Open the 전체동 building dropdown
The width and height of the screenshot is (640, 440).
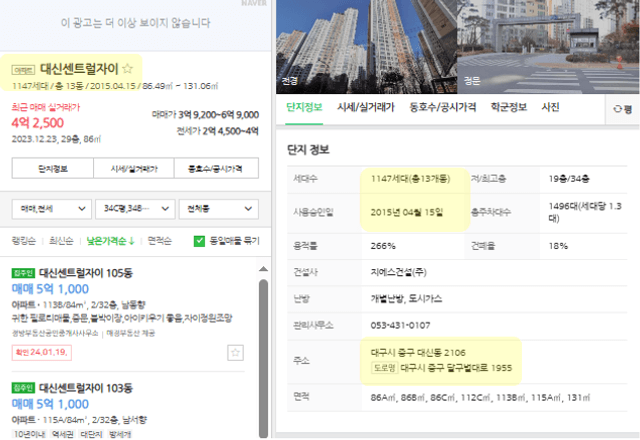click(x=219, y=209)
